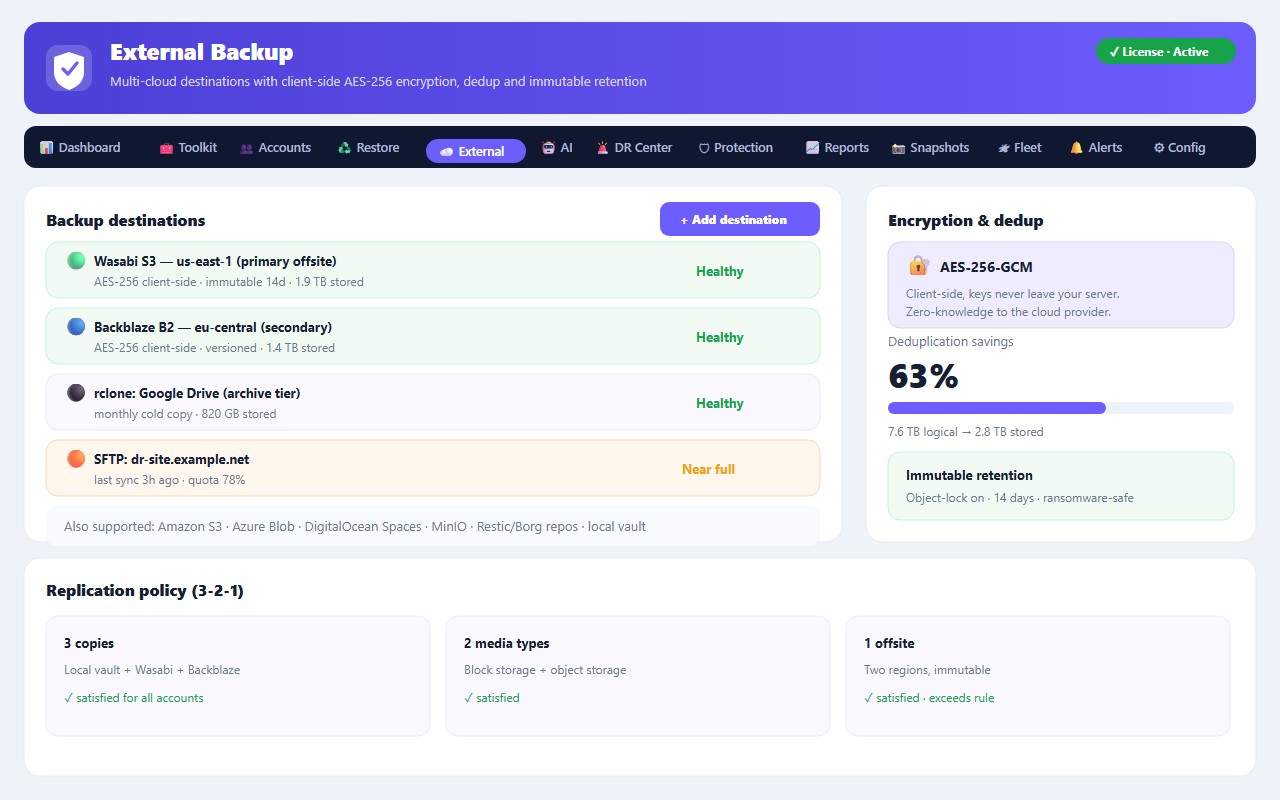Screen dimensions: 1280x800
Task: Click the External Backup shield logo
Action: (69, 68)
